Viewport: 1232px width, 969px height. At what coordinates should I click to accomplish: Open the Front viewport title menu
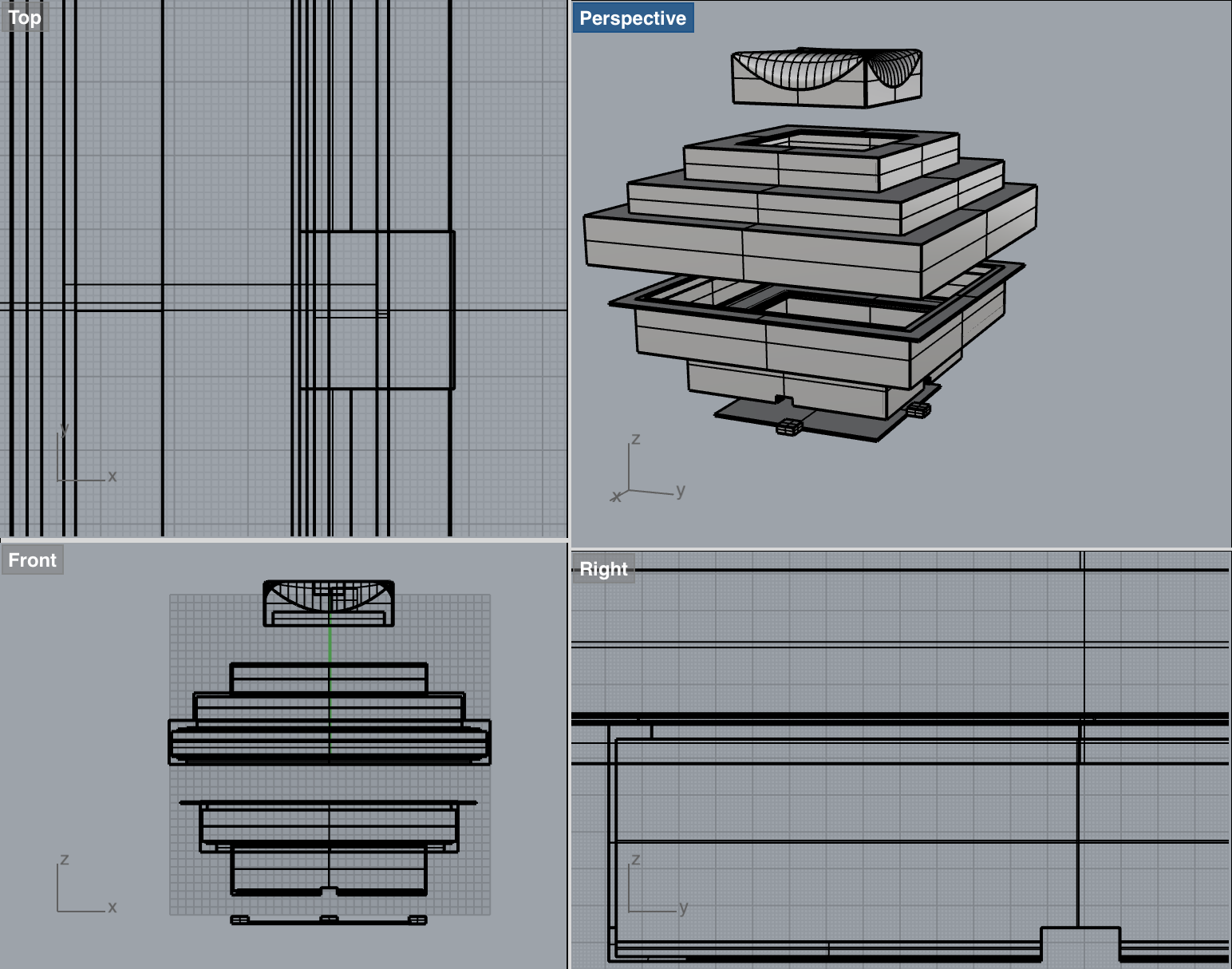coord(32,560)
